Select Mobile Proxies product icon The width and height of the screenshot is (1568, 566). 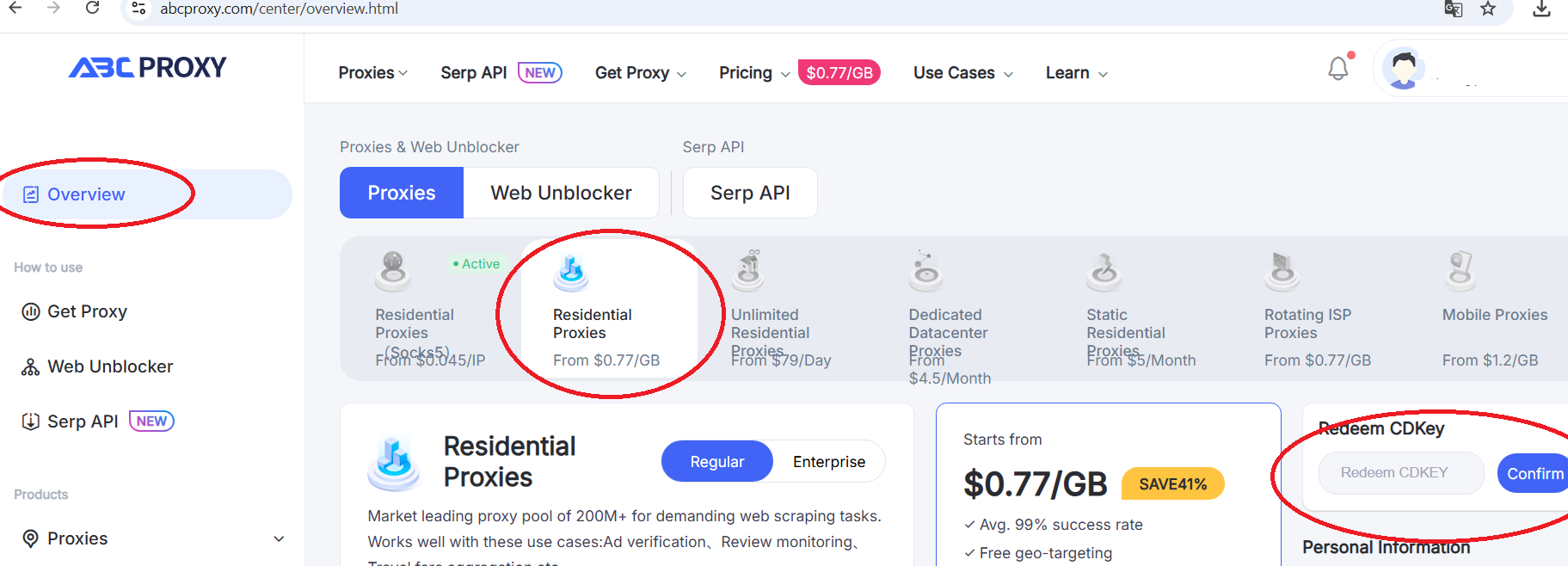click(x=1460, y=271)
